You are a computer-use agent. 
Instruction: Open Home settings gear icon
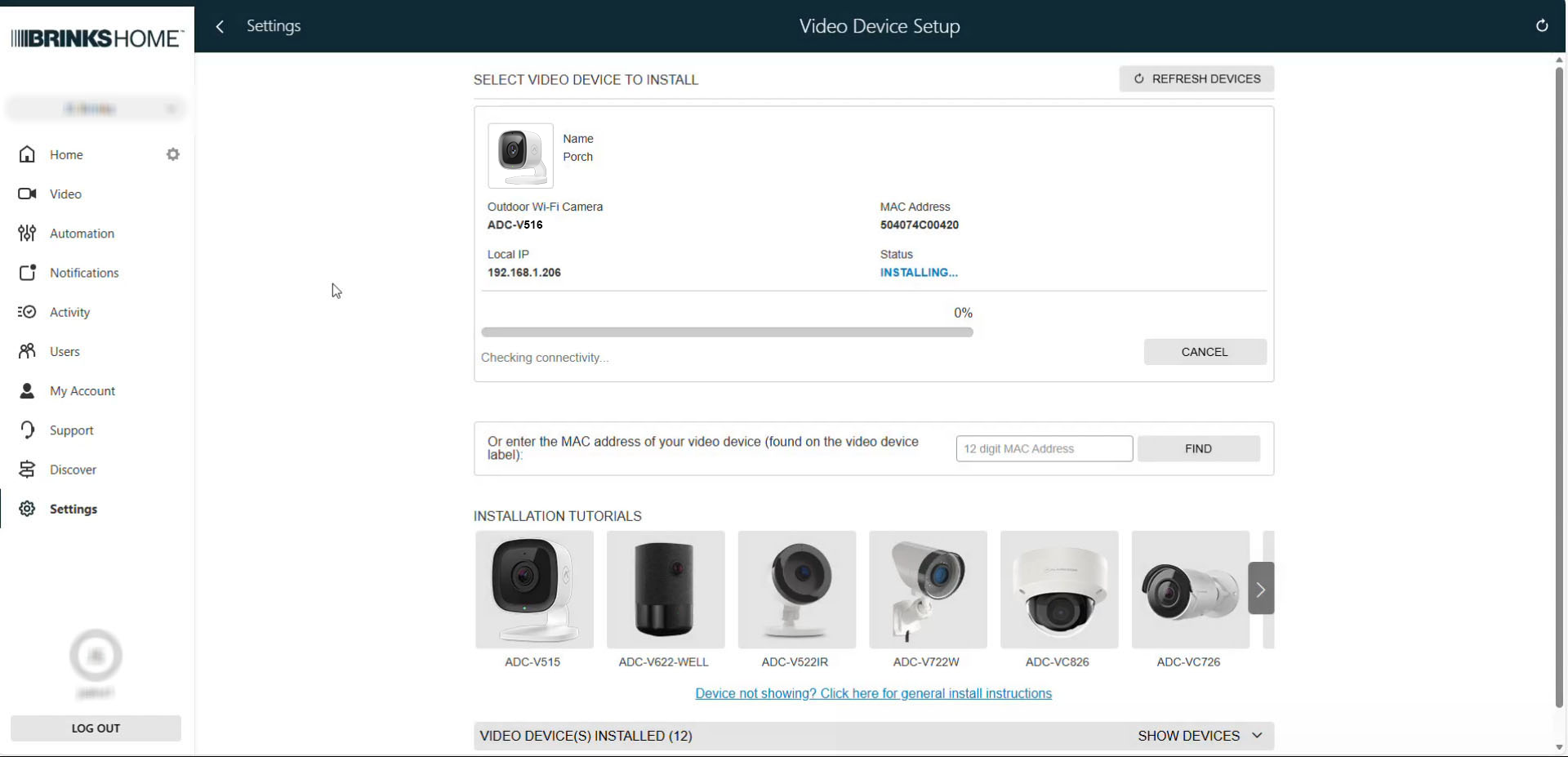click(x=173, y=154)
